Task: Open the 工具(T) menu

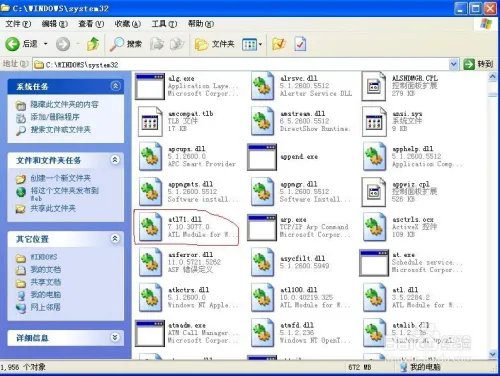Action: [164, 24]
